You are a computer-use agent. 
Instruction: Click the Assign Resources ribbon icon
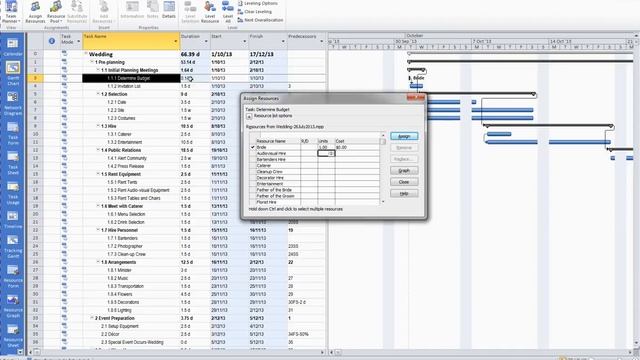click(35, 12)
